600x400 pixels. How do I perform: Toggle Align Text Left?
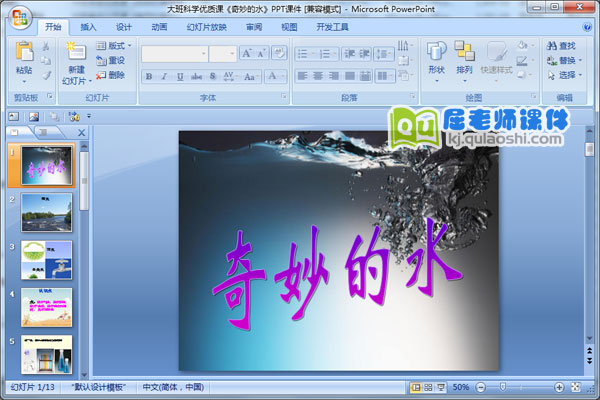pyautogui.click(x=302, y=76)
